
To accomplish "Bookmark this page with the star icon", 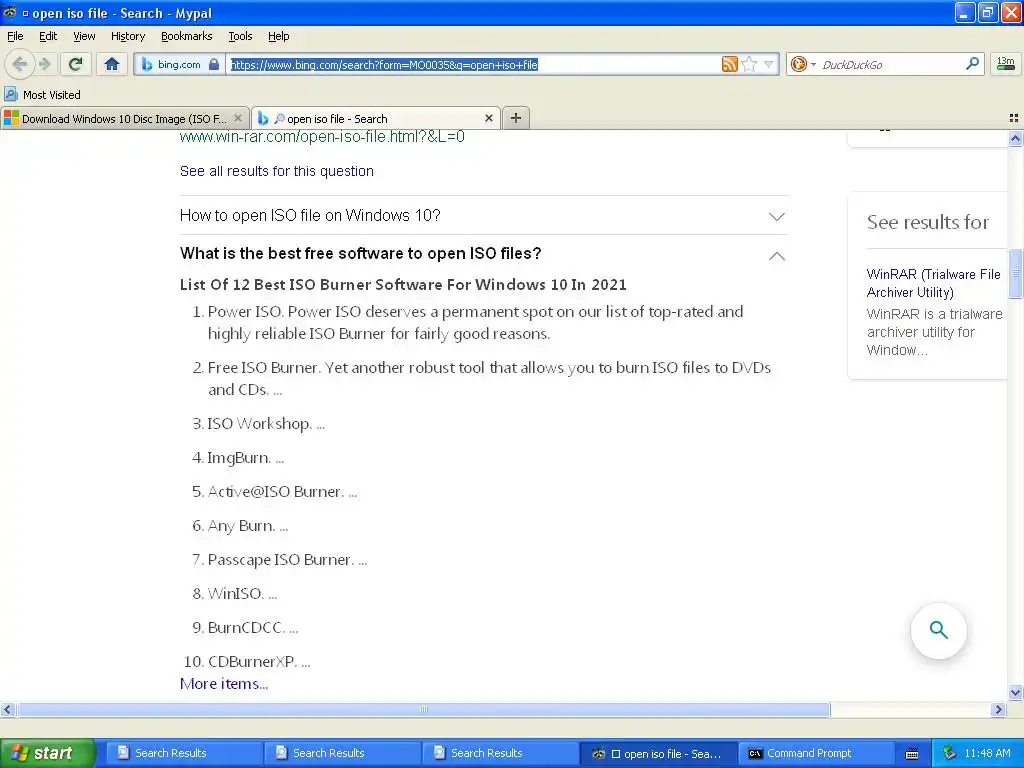I will click(x=749, y=64).
